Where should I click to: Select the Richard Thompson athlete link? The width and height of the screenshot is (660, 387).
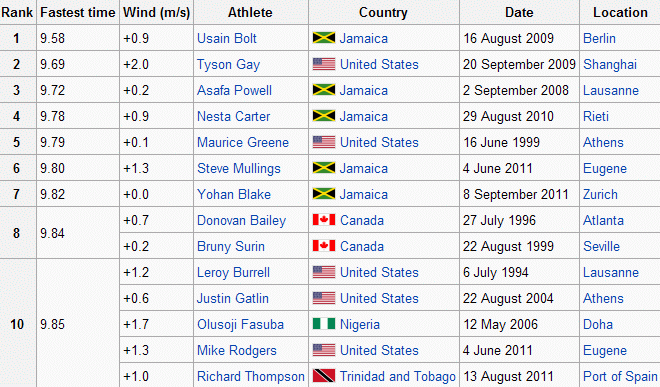[x=251, y=376]
